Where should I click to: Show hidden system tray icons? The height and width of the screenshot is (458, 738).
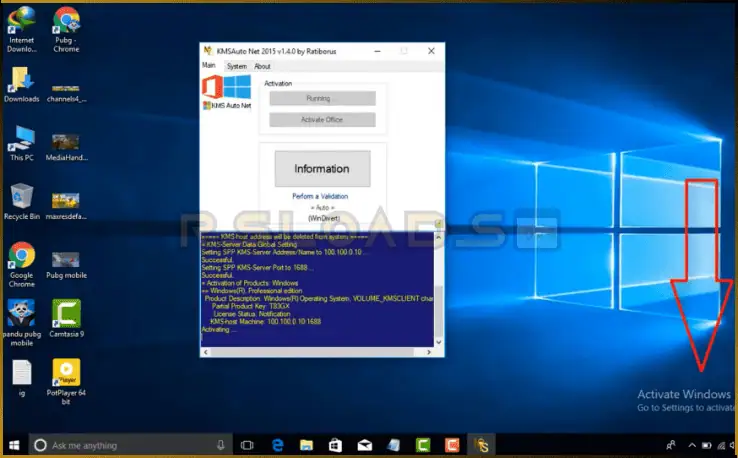pyautogui.click(x=692, y=445)
